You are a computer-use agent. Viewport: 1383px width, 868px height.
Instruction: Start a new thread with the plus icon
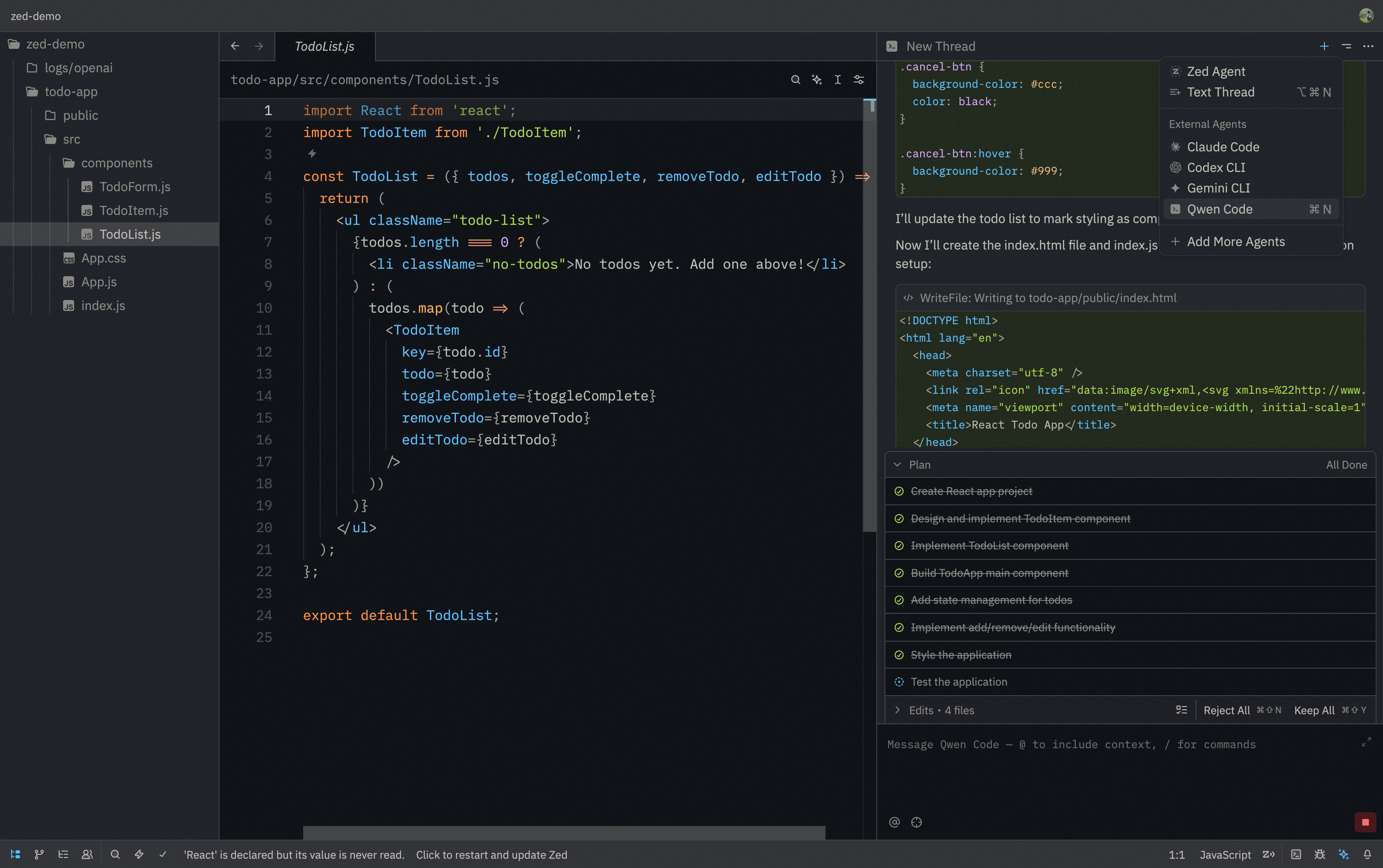tap(1324, 46)
